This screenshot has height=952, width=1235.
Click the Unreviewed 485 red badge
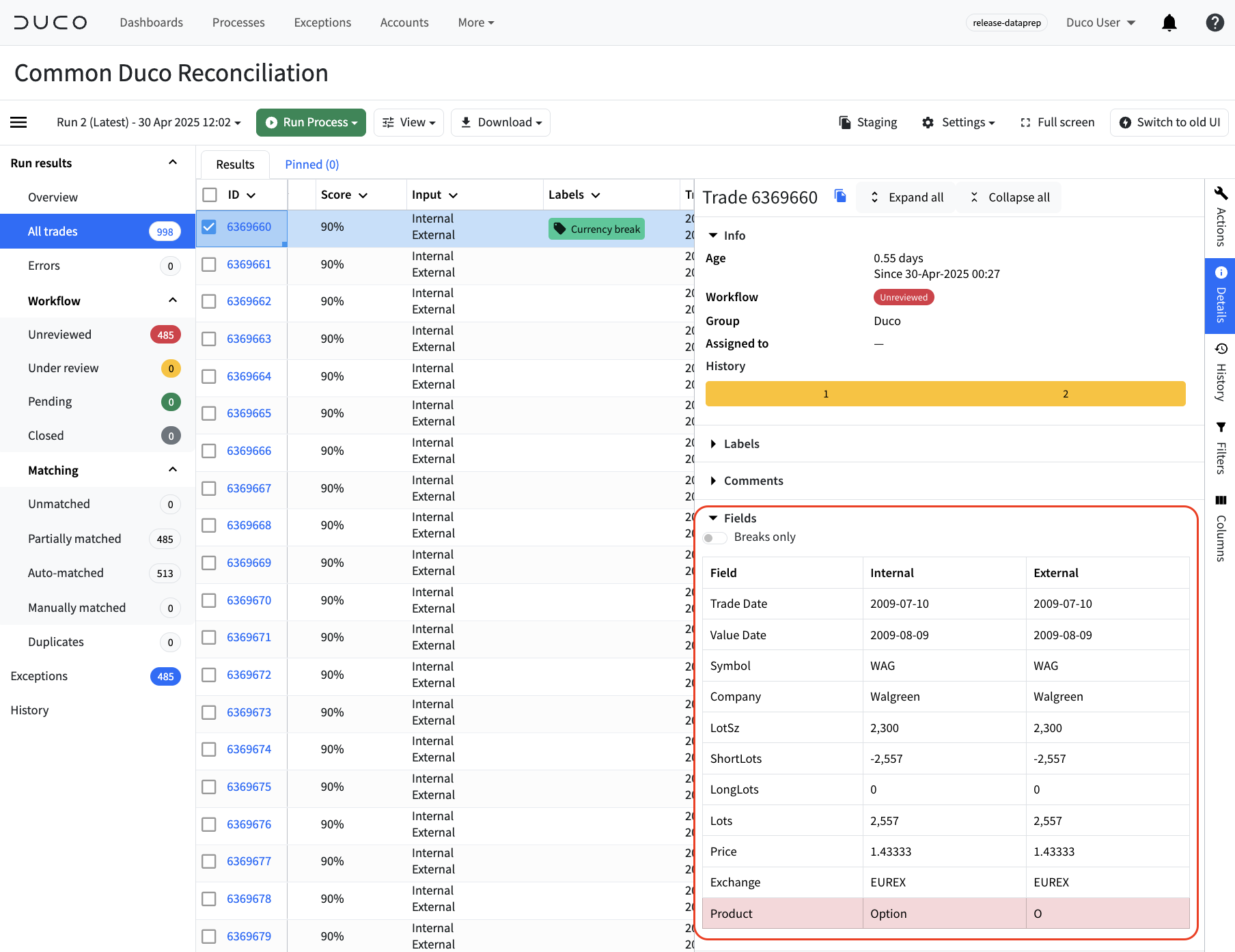pyautogui.click(x=165, y=335)
